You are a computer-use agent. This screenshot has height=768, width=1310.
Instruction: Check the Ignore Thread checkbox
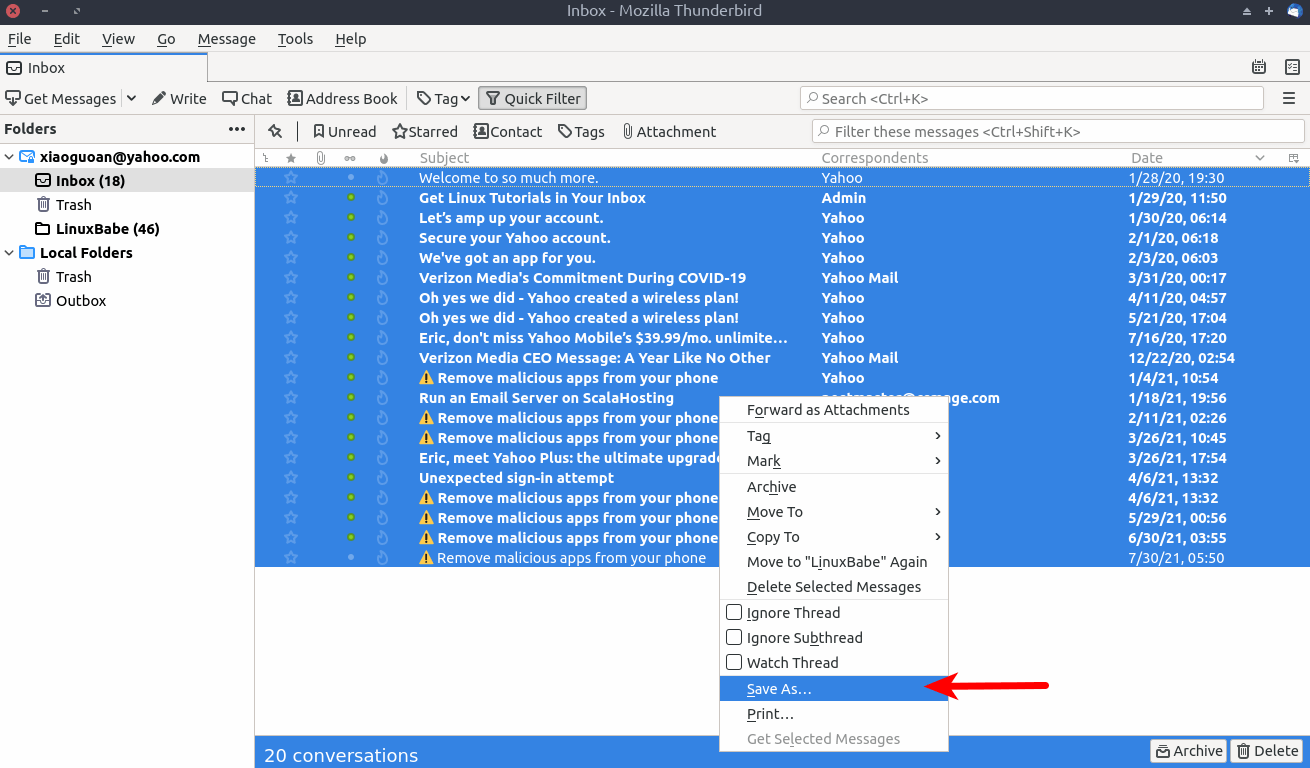tap(734, 612)
